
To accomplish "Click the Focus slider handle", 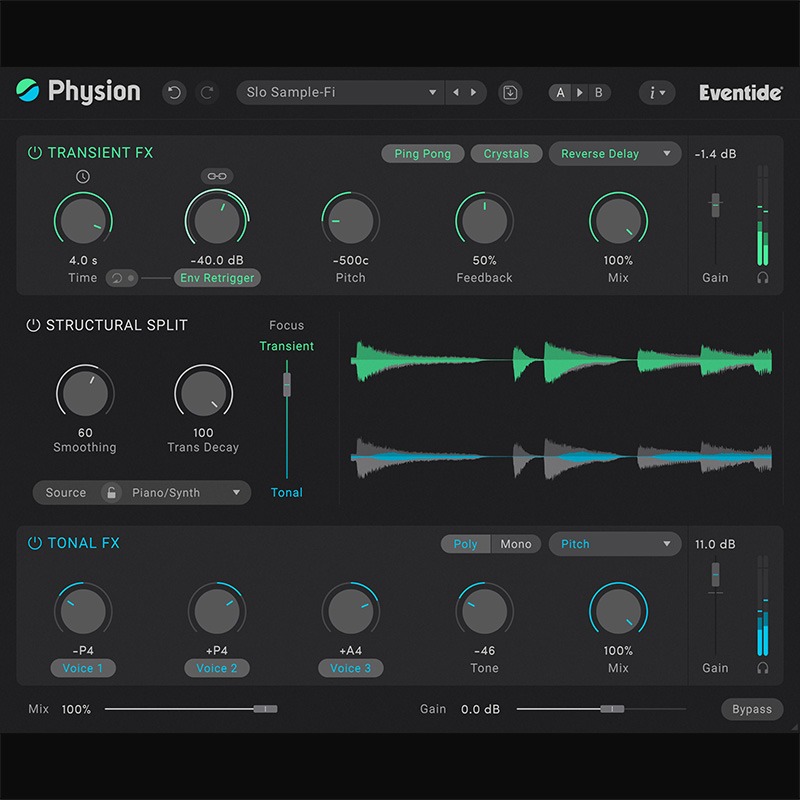I will pyautogui.click(x=287, y=384).
